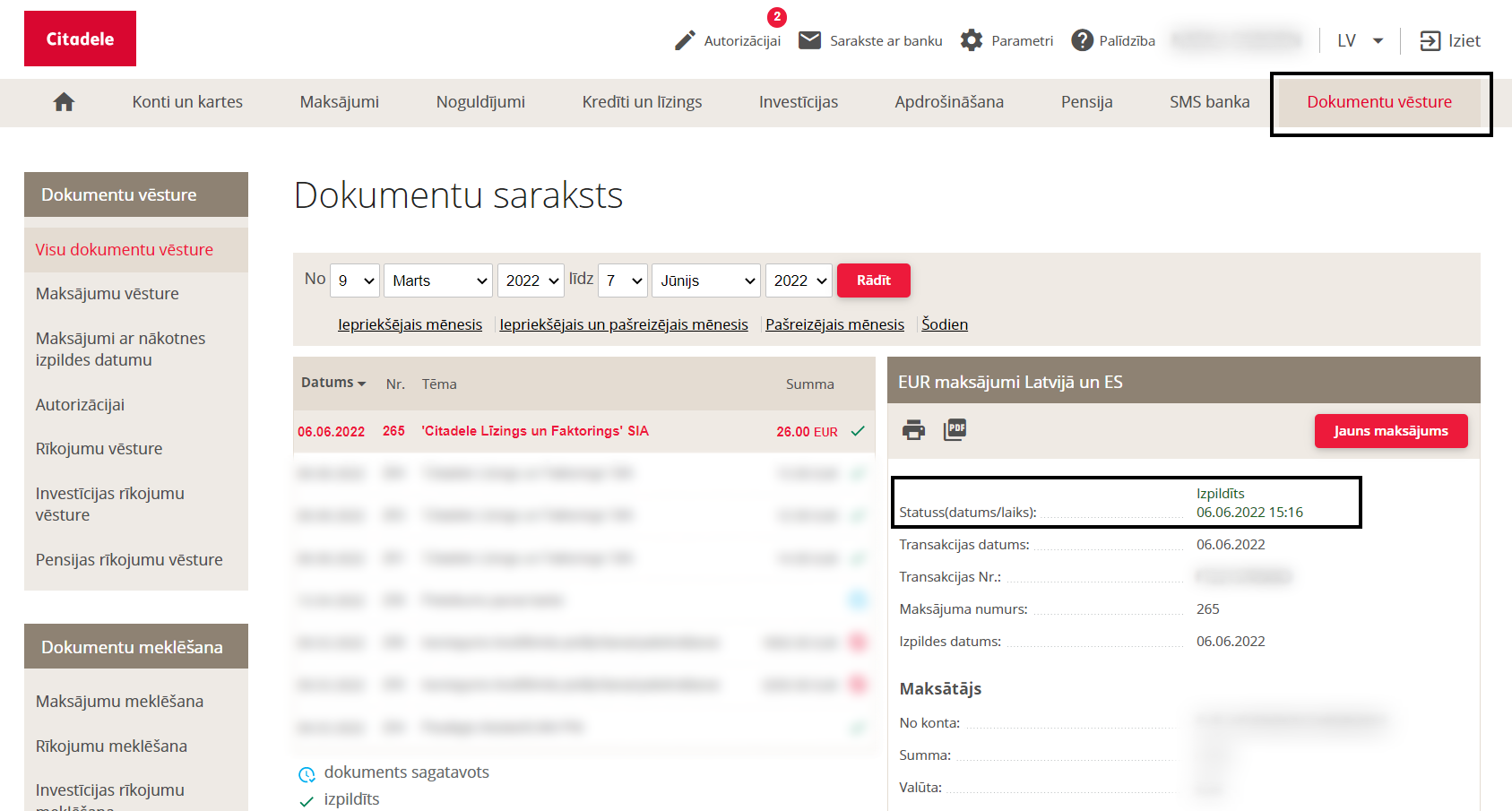Click Iepriekšējais un pašreizējais mēnesis link
The image size is (1512, 811).
click(624, 324)
